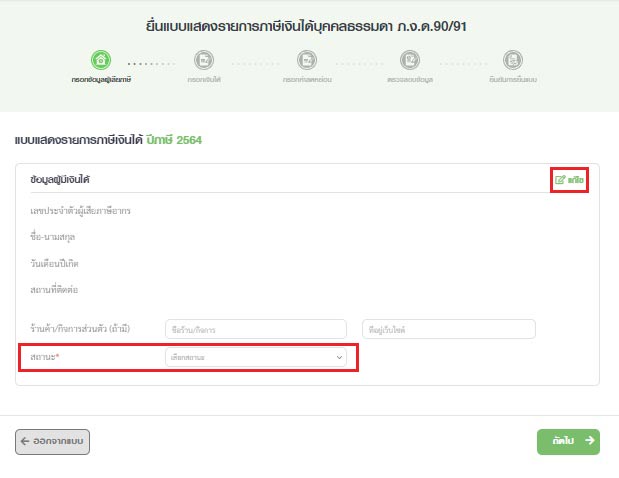Click the กรอกข้อมูลผู้เสียภาษี step label
The image size is (619, 478).
[x=101, y=80]
